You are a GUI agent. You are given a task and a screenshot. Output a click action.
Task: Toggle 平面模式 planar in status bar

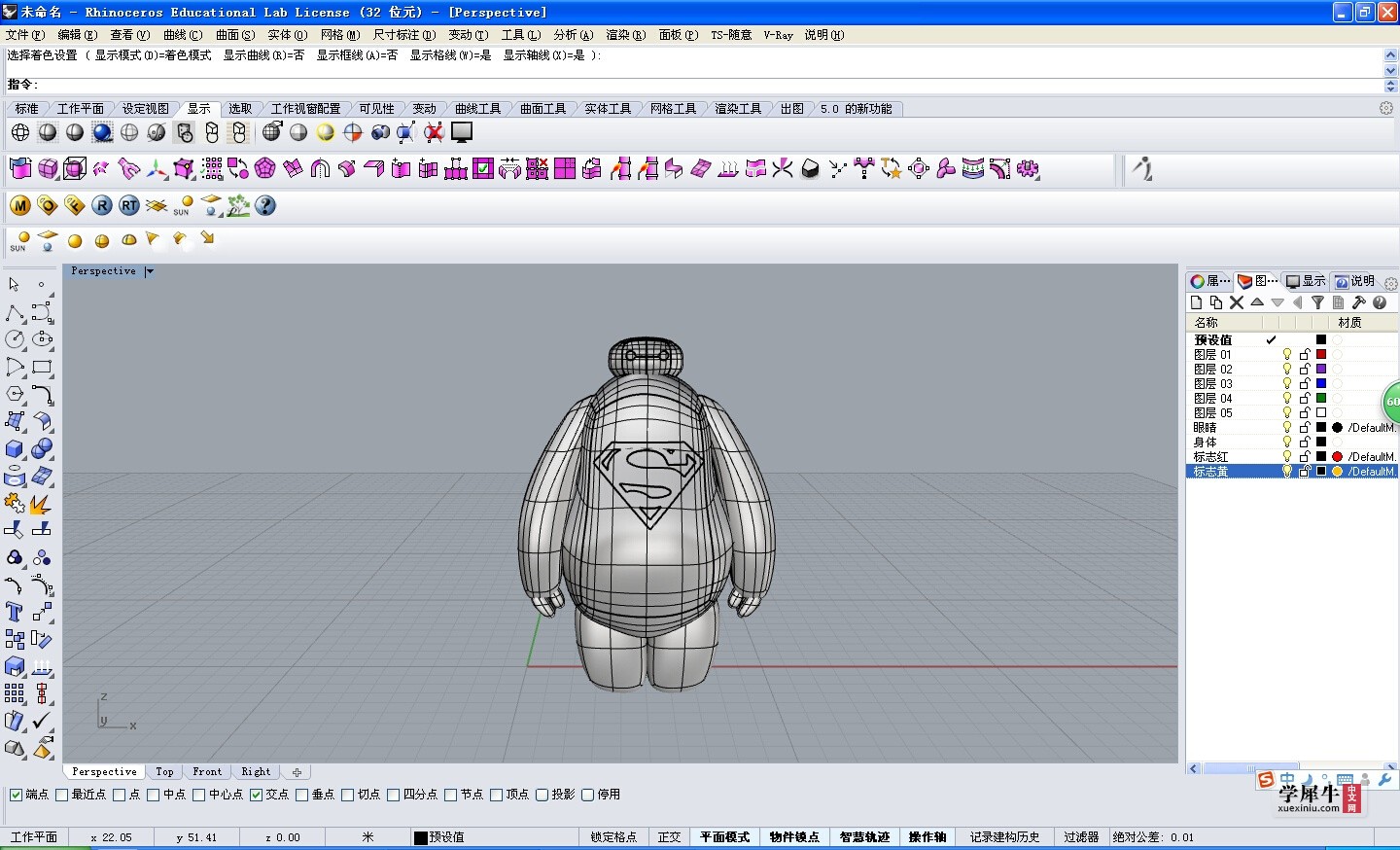pos(725,837)
